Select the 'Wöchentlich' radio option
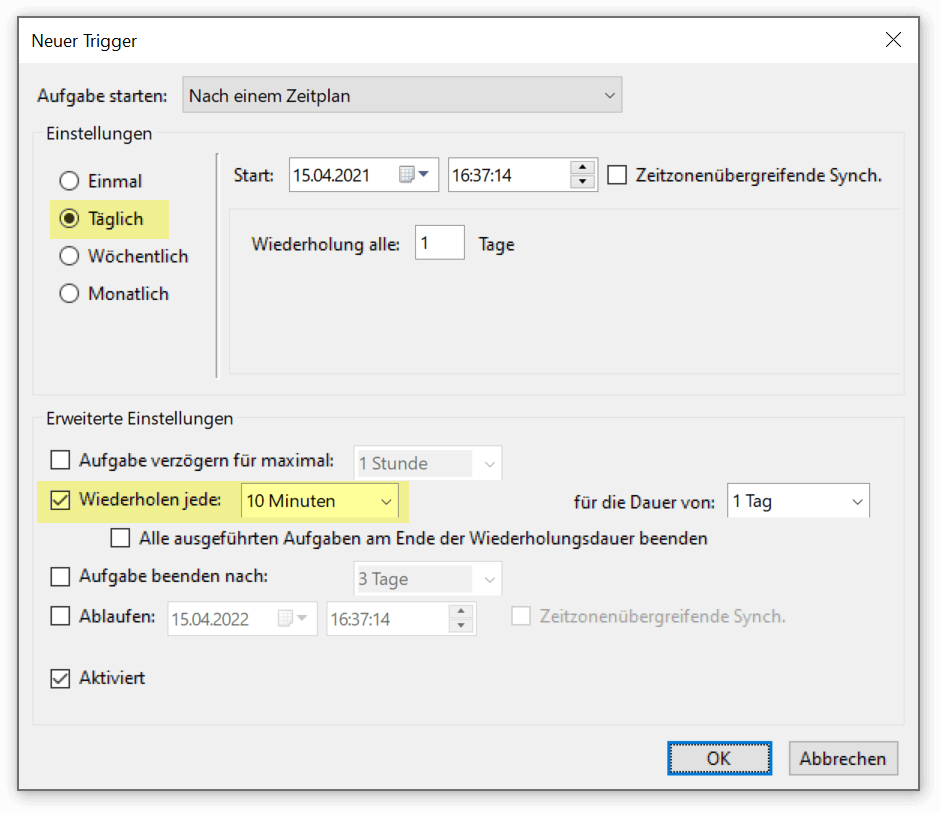This screenshot has height=813, width=940. pos(68,256)
